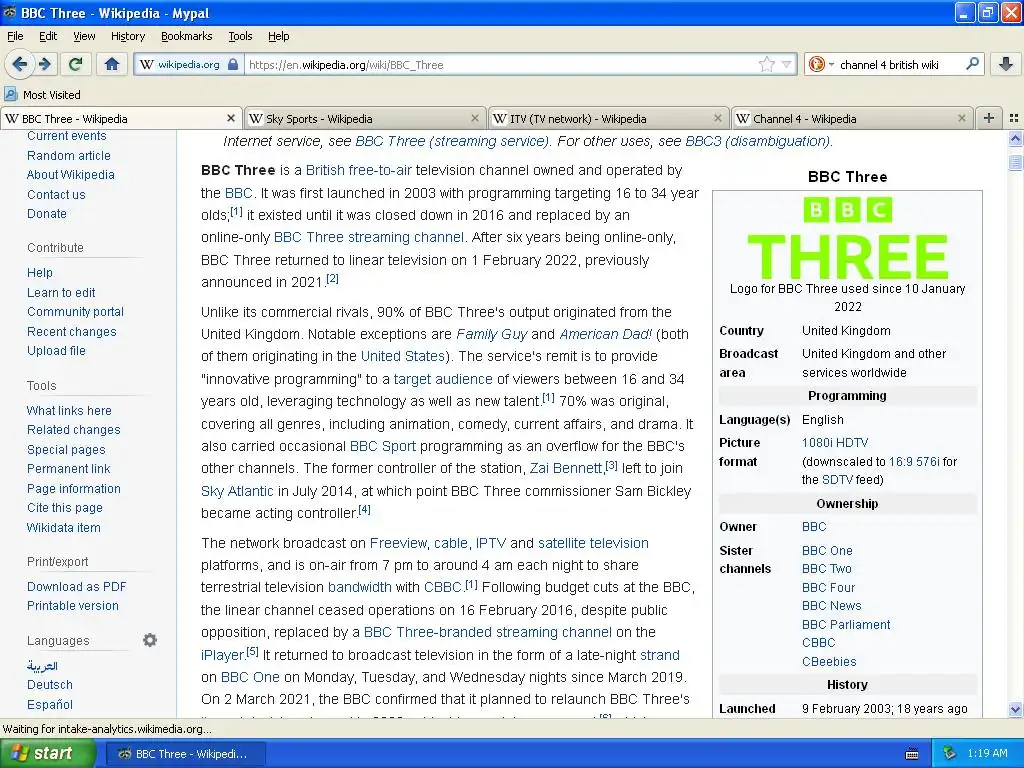Open the BBC3 (disambiguation) link
This screenshot has width=1024, height=768.
tap(758, 141)
